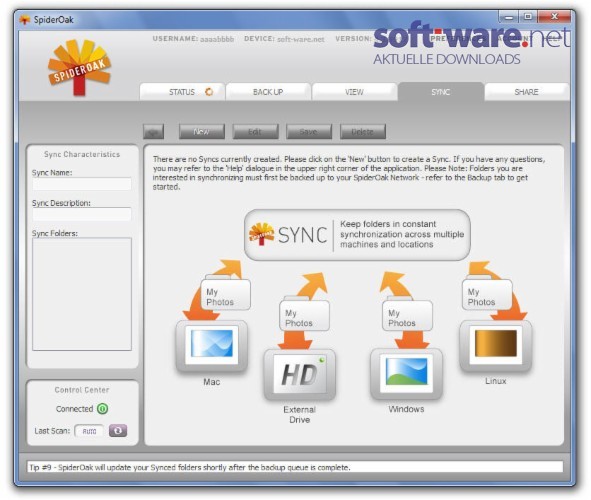Go to the SHARE tab

[x=527, y=92]
